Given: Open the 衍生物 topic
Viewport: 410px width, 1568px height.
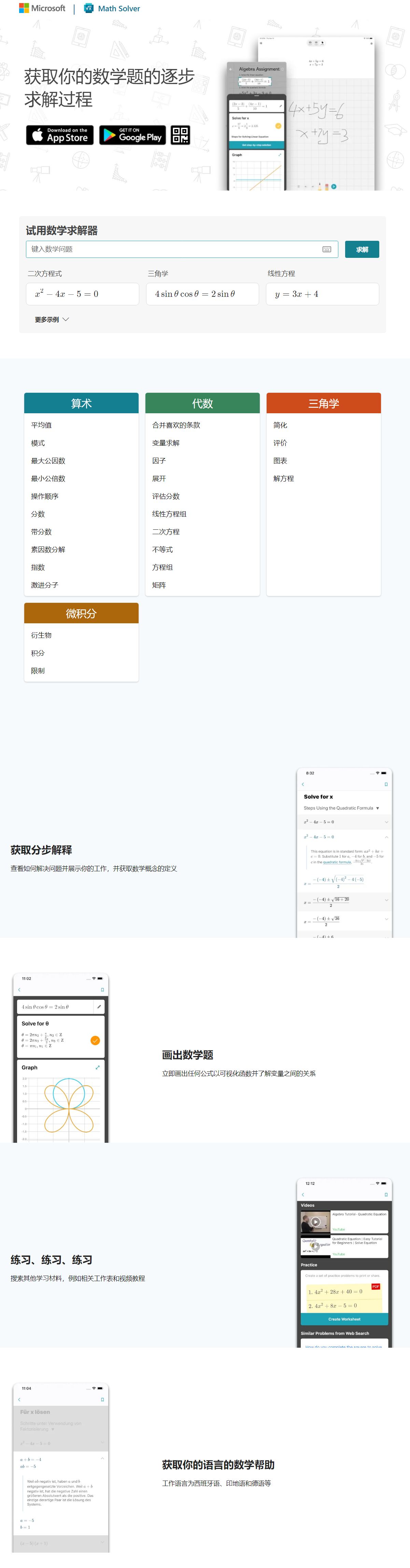Looking at the screenshot, I should (x=41, y=636).
